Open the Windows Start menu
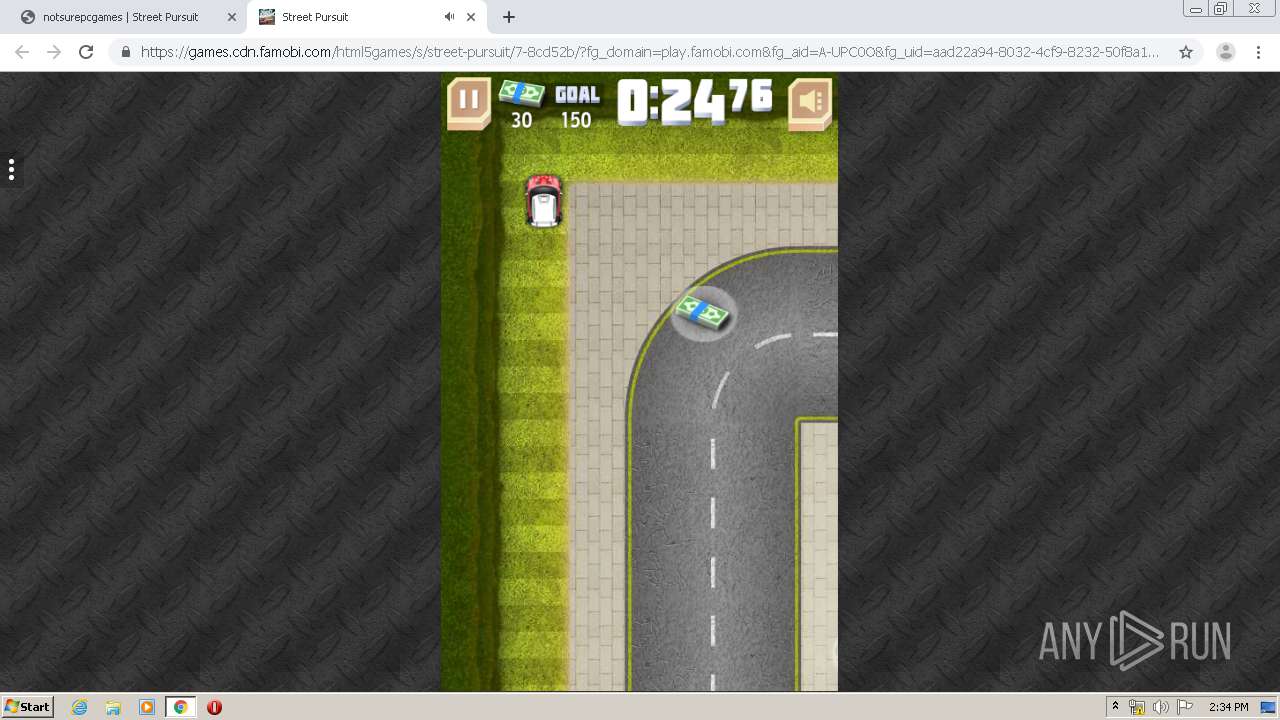Screen dimensions: 1280x720 28,707
